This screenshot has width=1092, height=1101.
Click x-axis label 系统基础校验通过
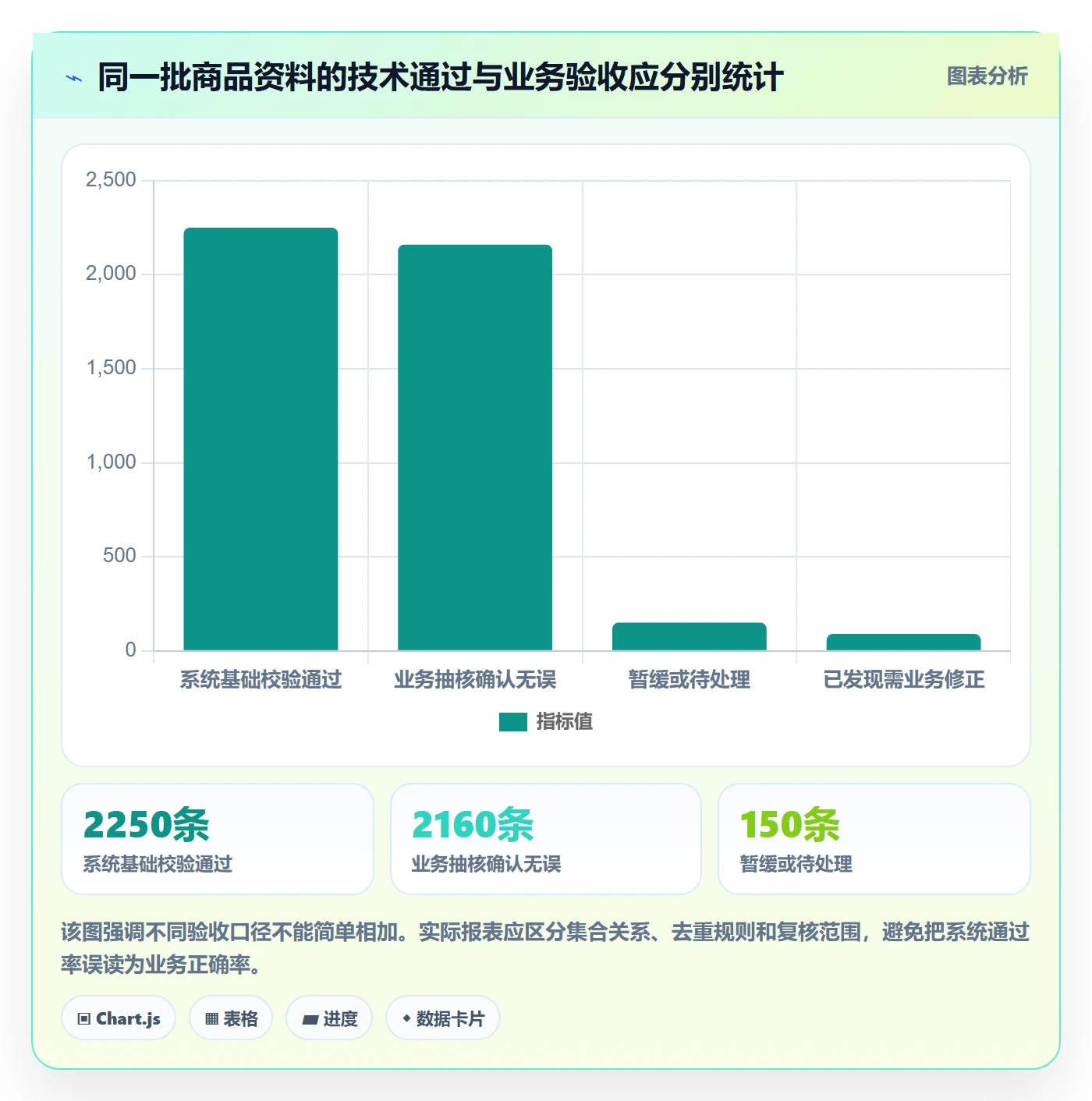[x=261, y=680]
